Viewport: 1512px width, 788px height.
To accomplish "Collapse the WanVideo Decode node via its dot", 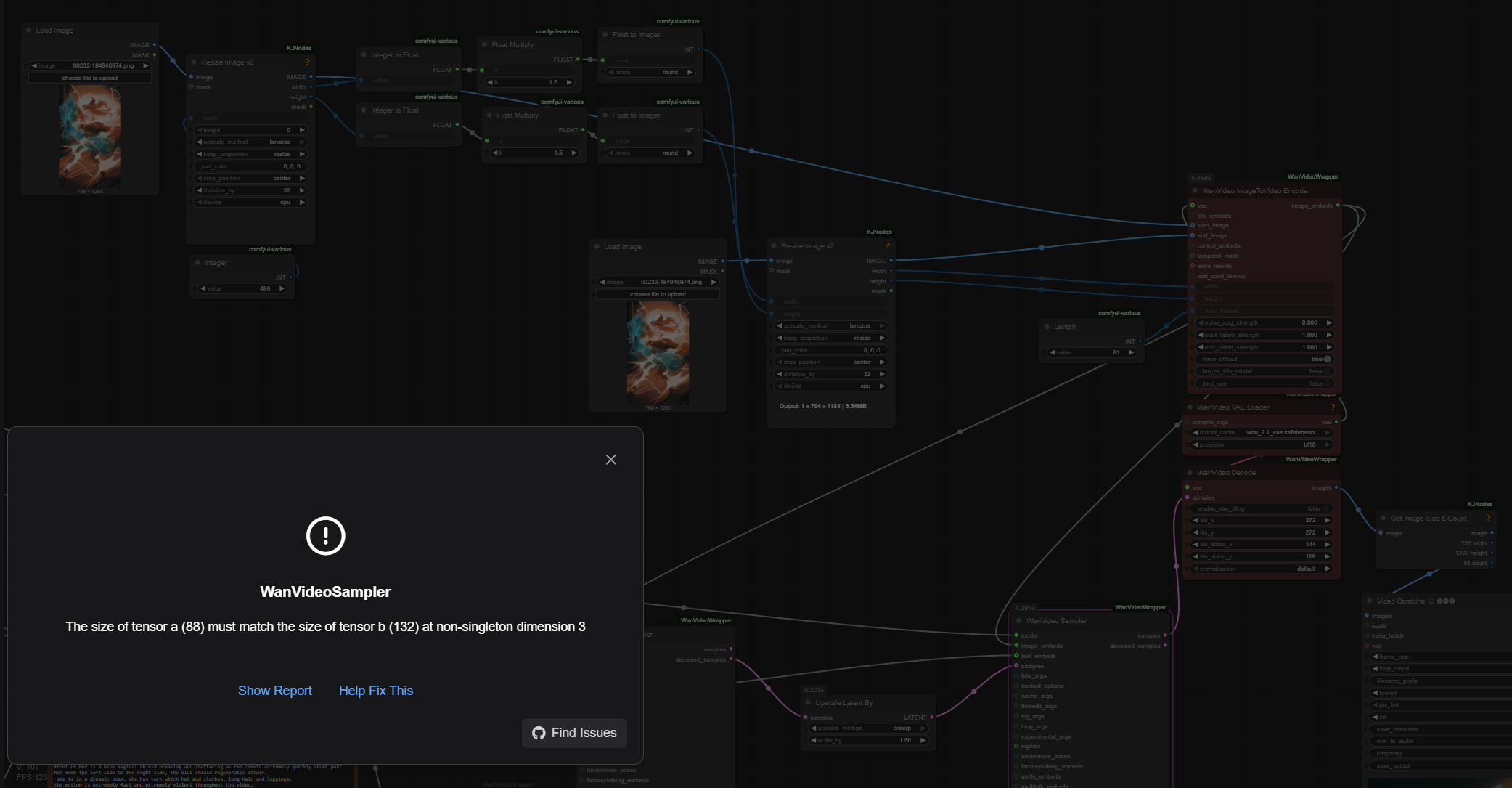I will click(1190, 473).
